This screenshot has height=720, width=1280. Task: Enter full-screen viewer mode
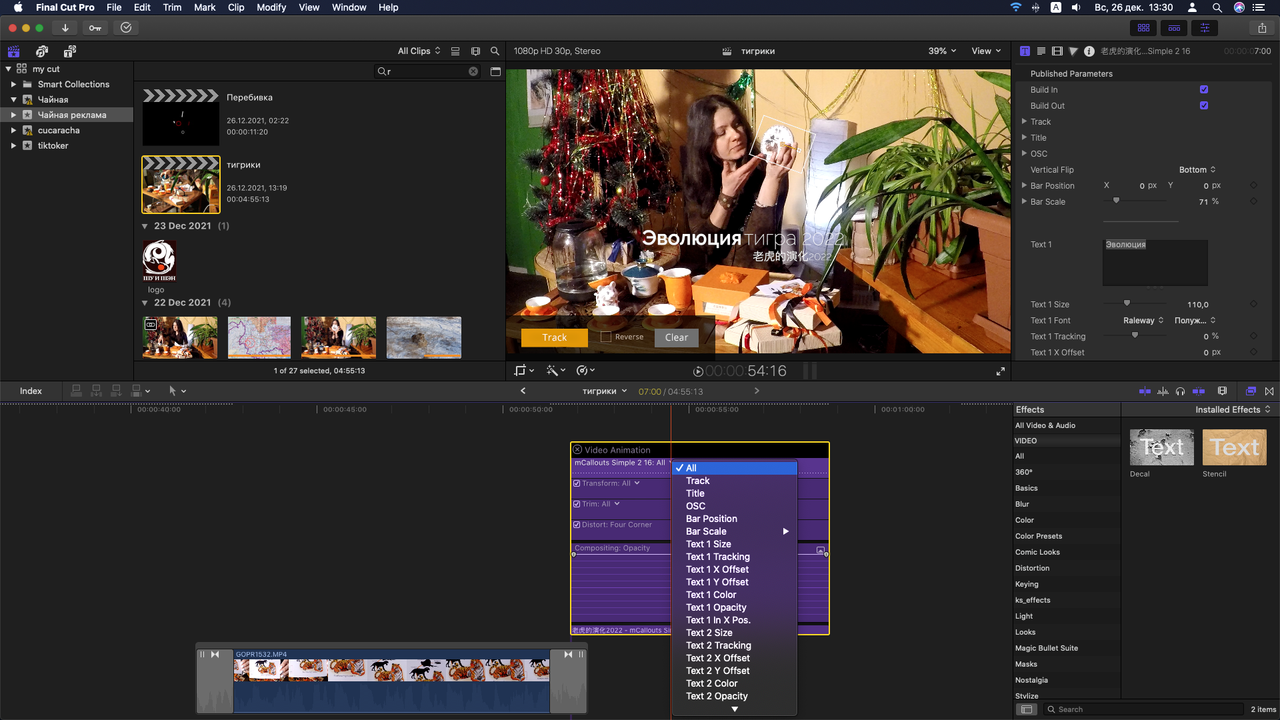pyautogui.click(x=1000, y=371)
